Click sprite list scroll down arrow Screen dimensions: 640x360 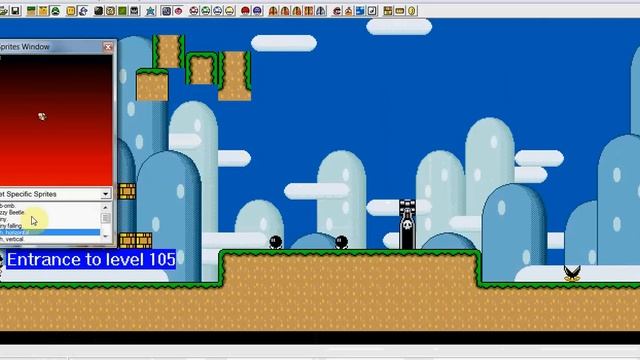click(x=105, y=236)
